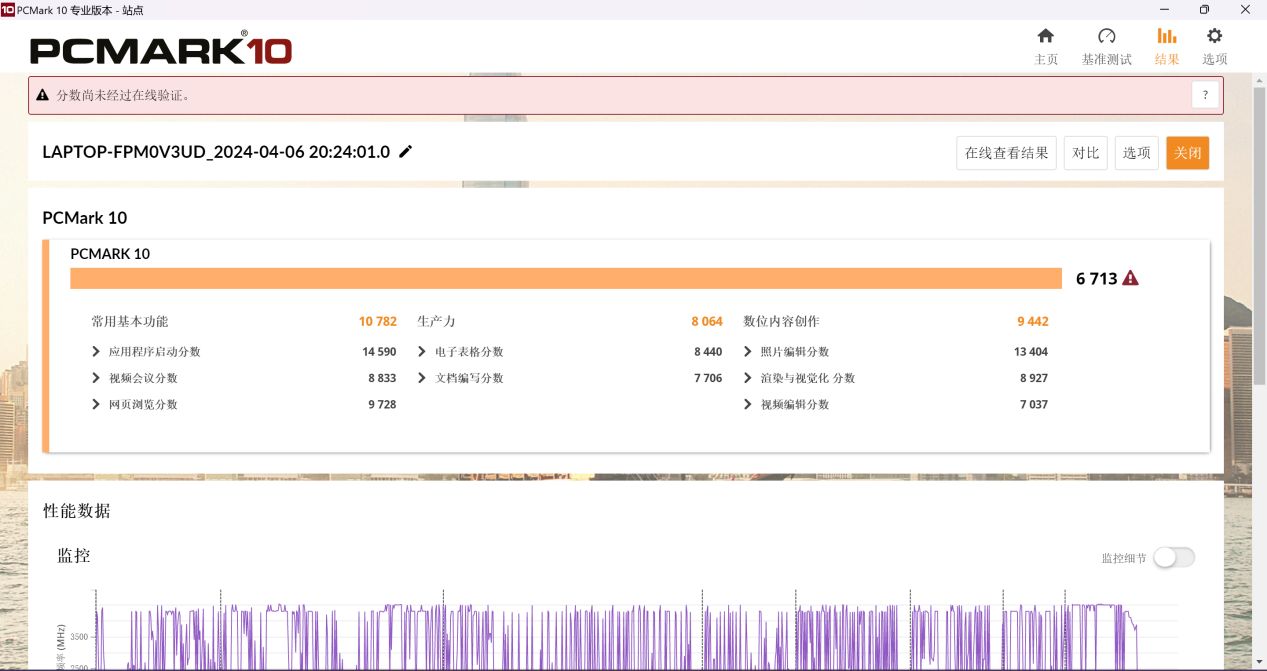Click the 14 590 app start-up score value
Screen dimensions: 1267x671
(379, 352)
